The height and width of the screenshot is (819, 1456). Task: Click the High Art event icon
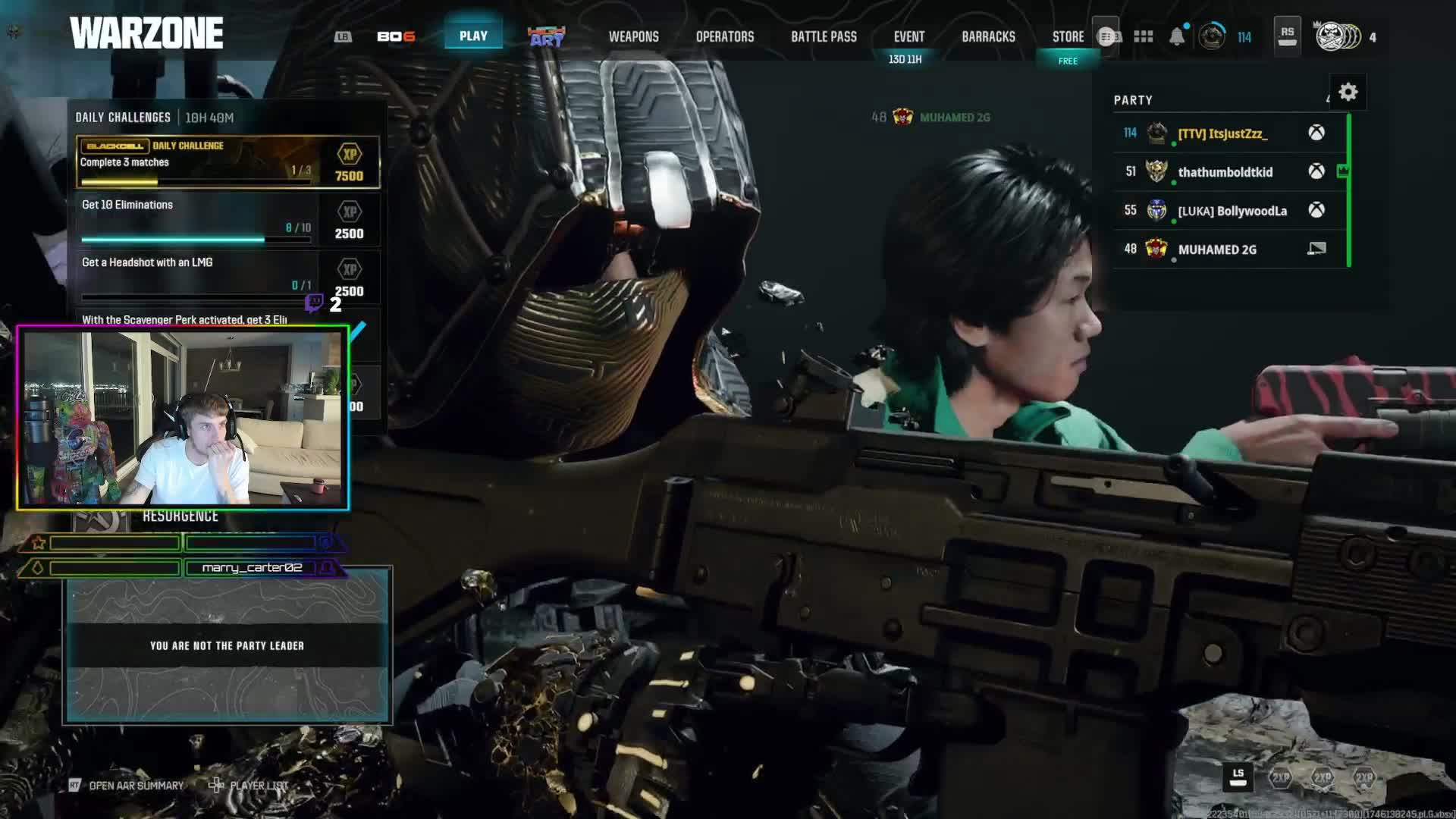pos(547,36)
